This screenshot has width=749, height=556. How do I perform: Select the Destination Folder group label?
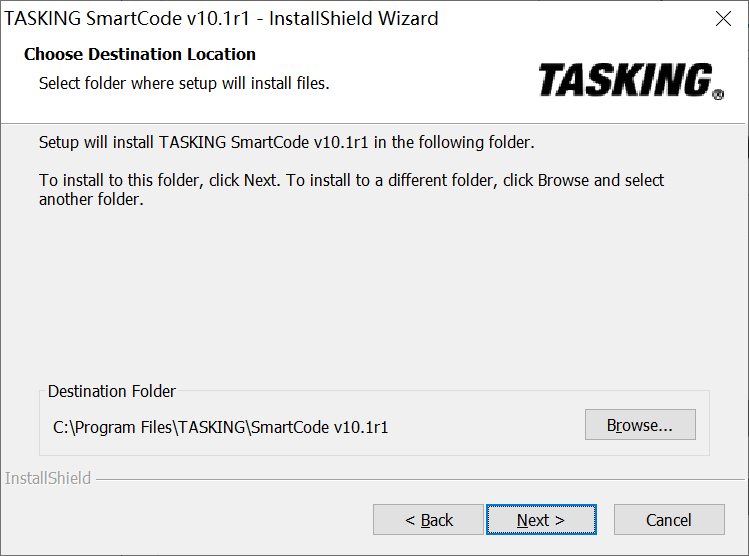click(x=112, y=391)
